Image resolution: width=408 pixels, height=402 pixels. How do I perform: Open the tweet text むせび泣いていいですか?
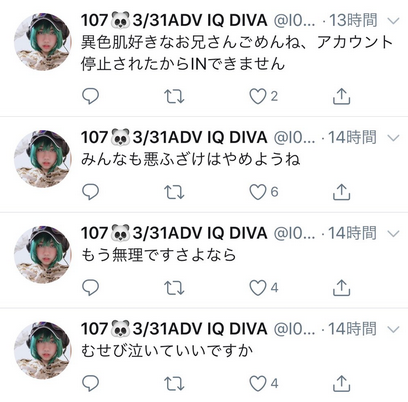[x=167, y=351]
